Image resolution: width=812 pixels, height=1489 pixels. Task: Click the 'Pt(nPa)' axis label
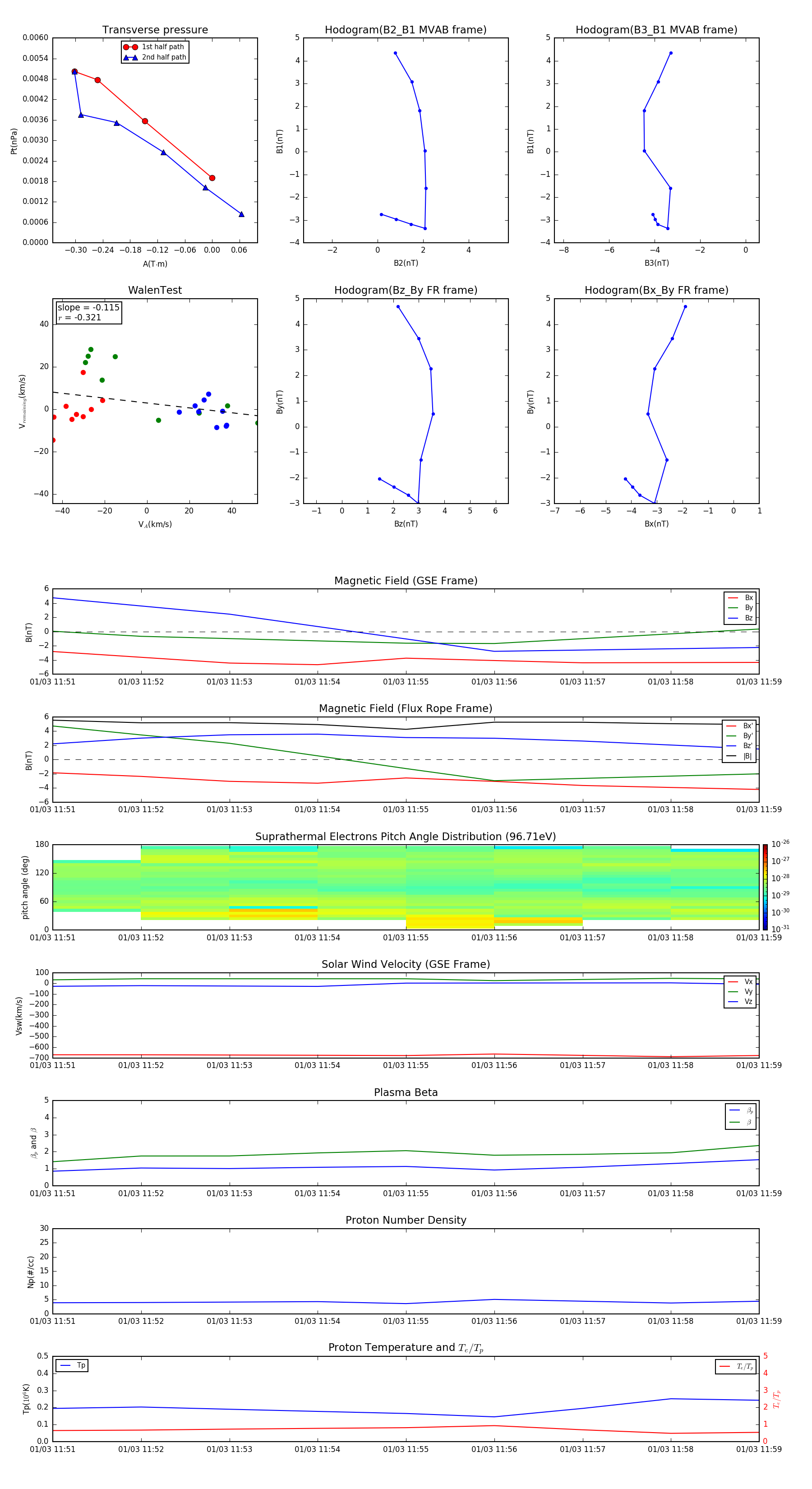14,141
